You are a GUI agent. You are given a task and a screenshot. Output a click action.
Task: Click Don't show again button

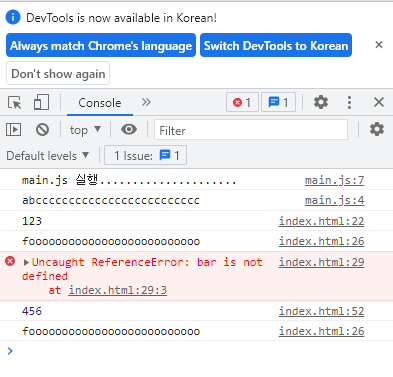tap(58, 73)
